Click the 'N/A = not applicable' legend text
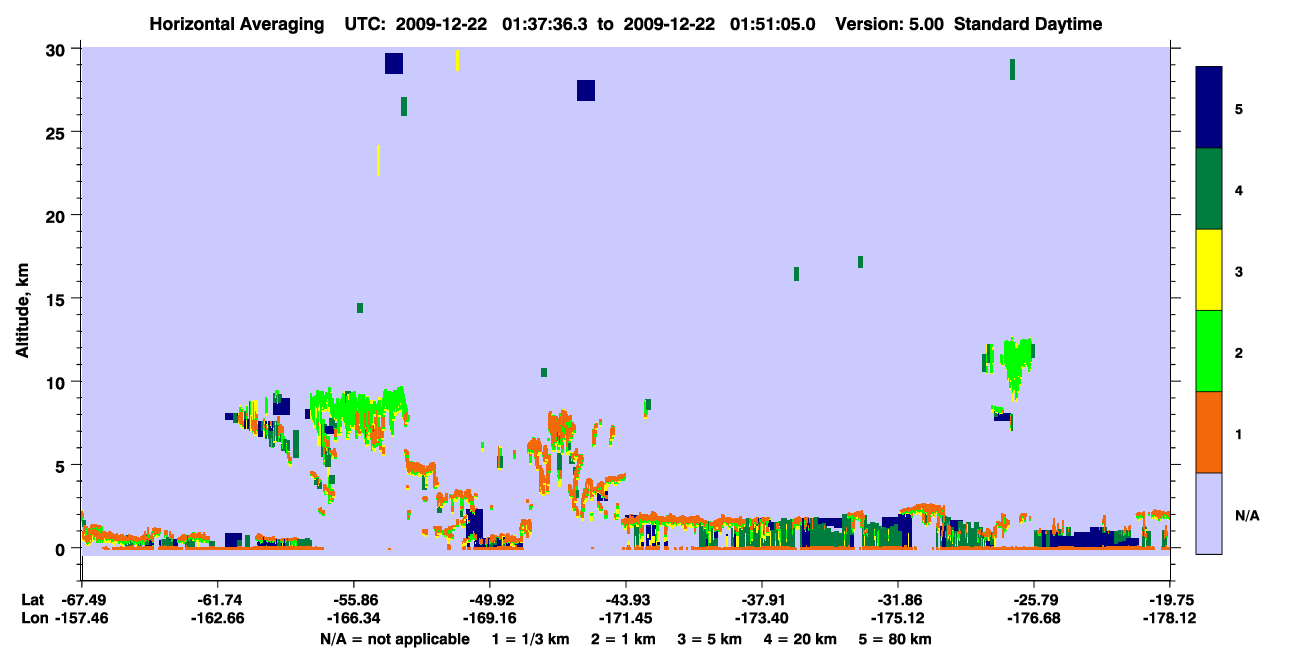1300x667 pixels. (394, 639)
